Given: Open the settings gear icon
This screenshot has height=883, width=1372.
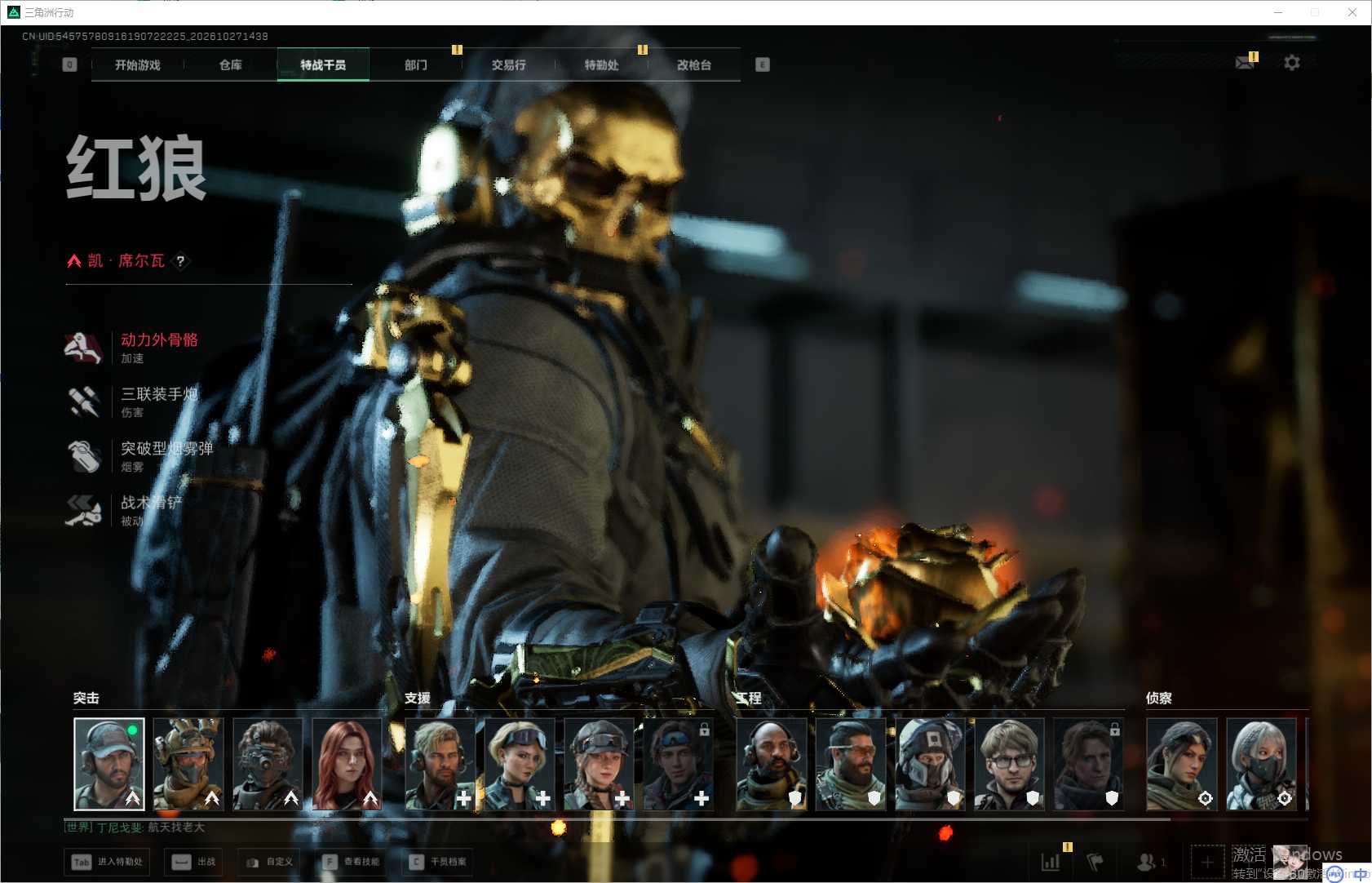Looking at the screenshot, I should (1292, 62).
